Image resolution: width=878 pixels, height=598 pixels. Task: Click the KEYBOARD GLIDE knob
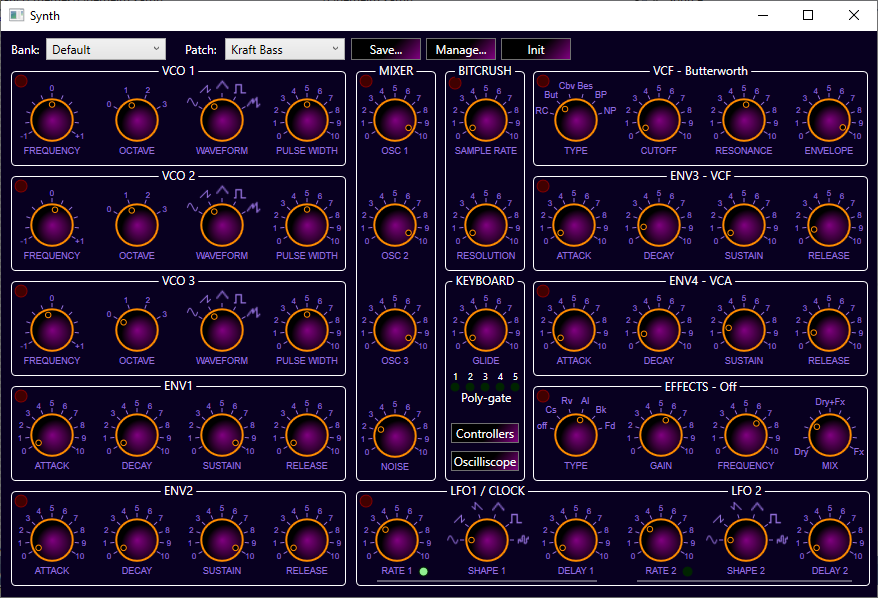click(485, 330)
